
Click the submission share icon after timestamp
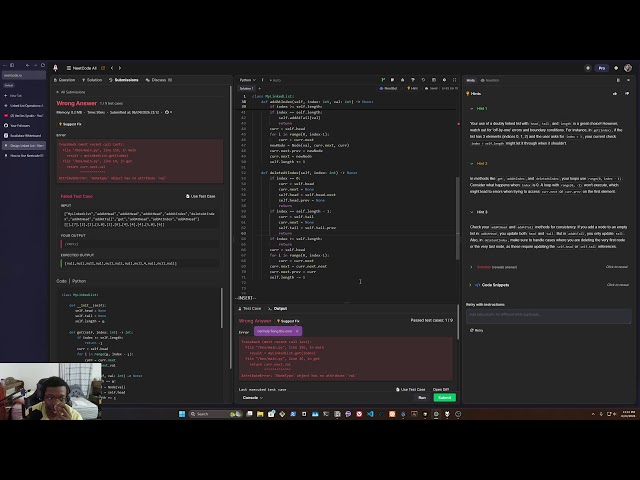[x=167, y=112]
